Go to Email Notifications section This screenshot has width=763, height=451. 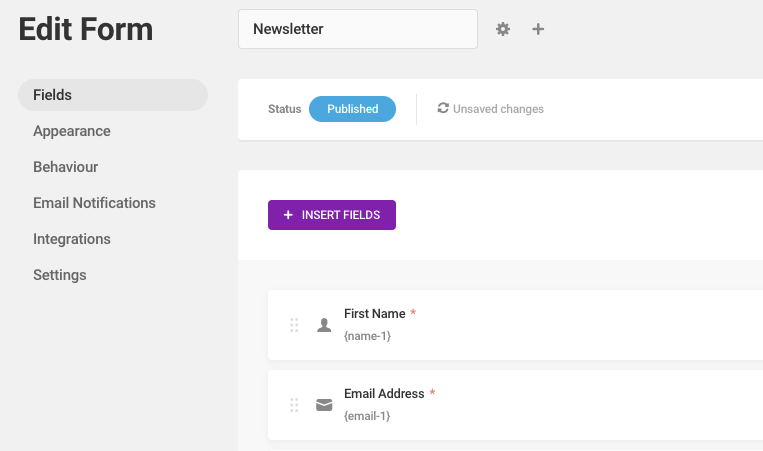coord(94,203)
